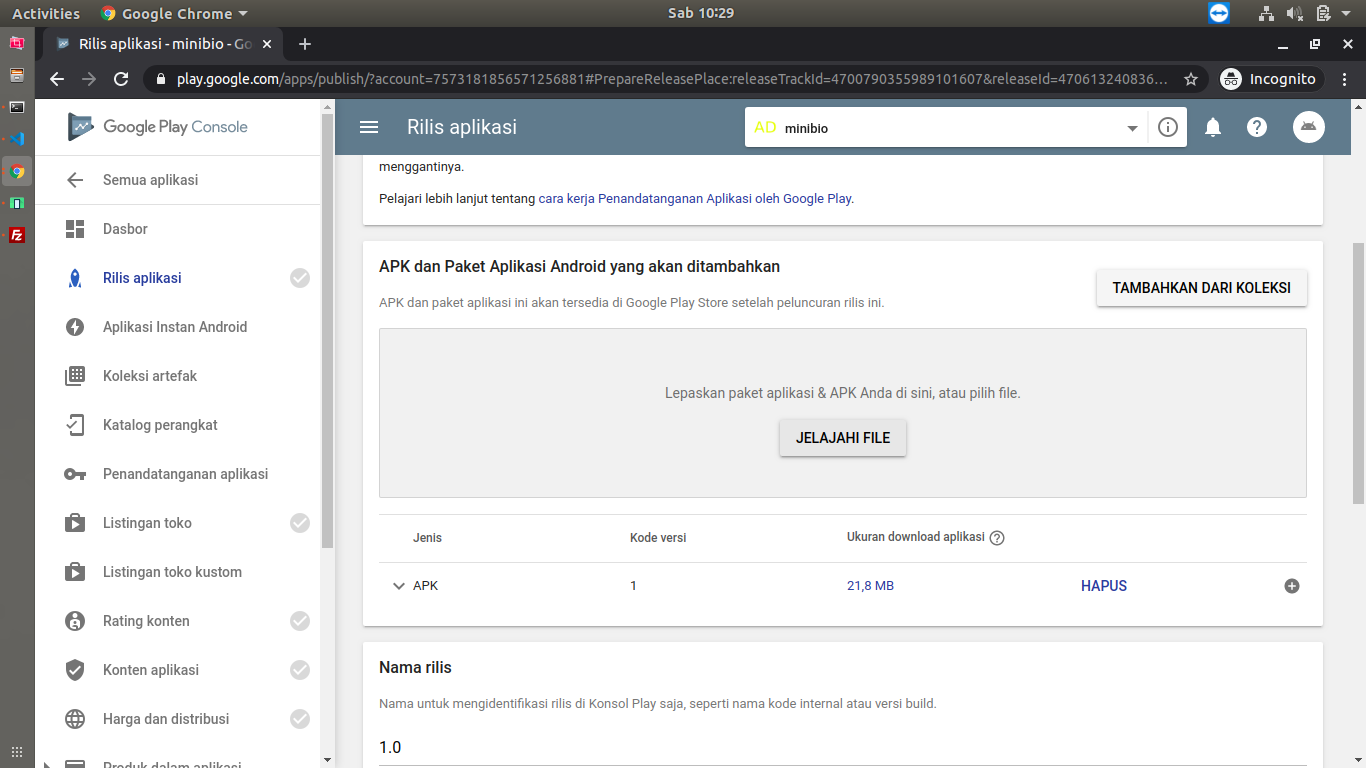
Task: Click the help icon next to Ukuran download aplikasi
Action: coord(997,538)
